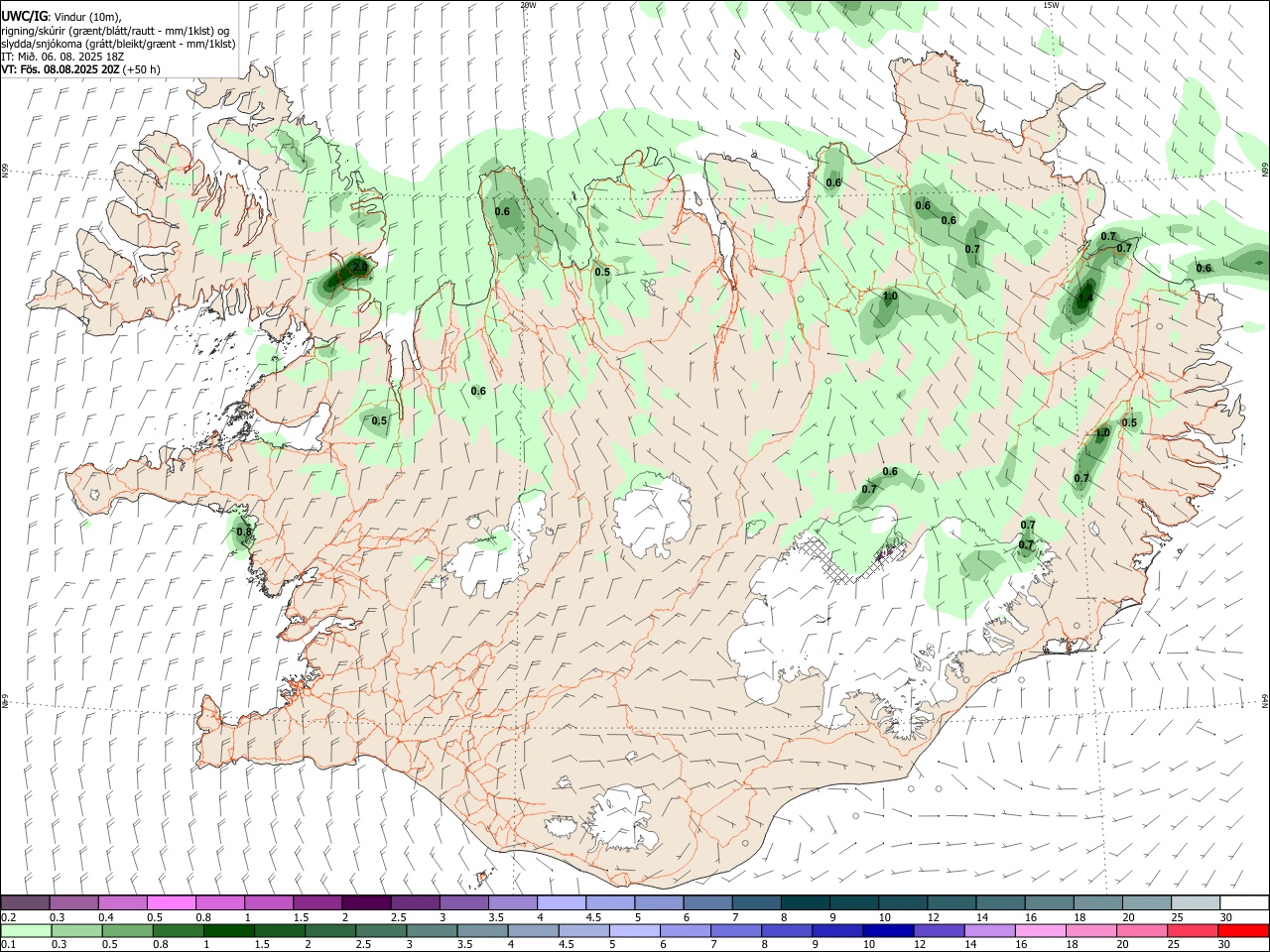The height and width of the screenshot is (952, 1270).
Task: Click the "15W" longitude label at the top
Action: click(x=1051, y=5)
